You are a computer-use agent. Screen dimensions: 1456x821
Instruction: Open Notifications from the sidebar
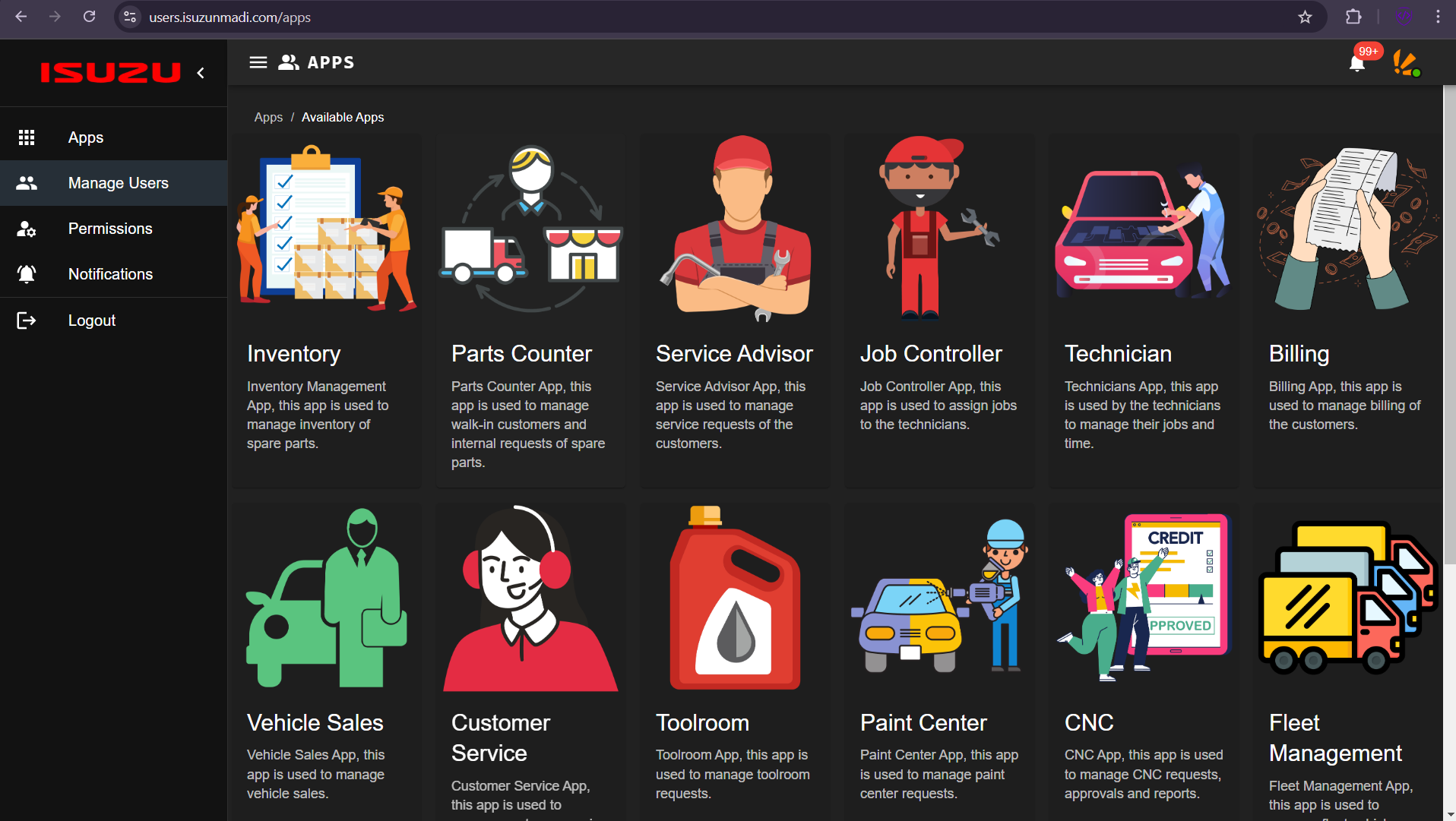(x=110, y=274)
